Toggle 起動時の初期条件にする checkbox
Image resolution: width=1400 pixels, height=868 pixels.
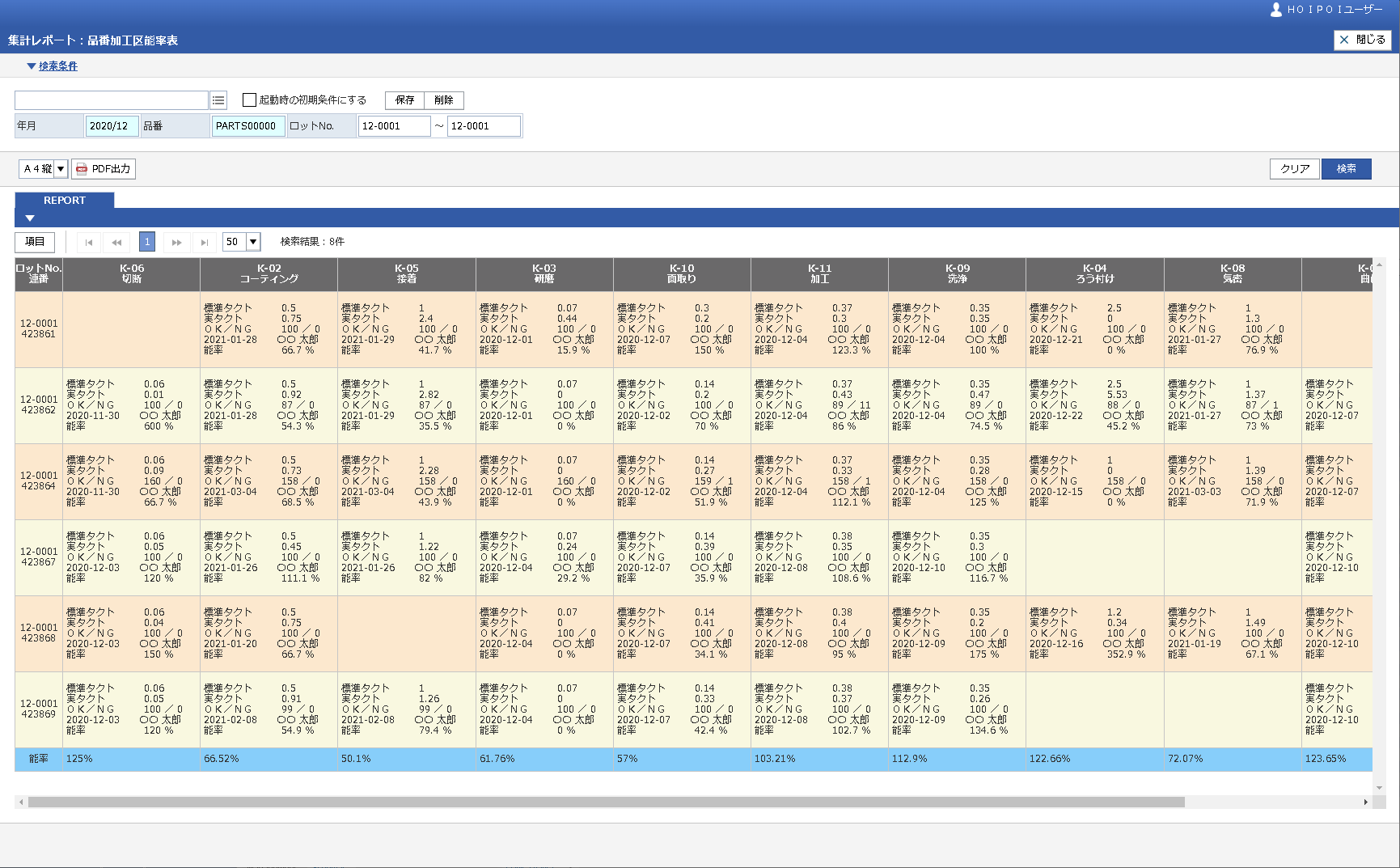pos(249,100)
